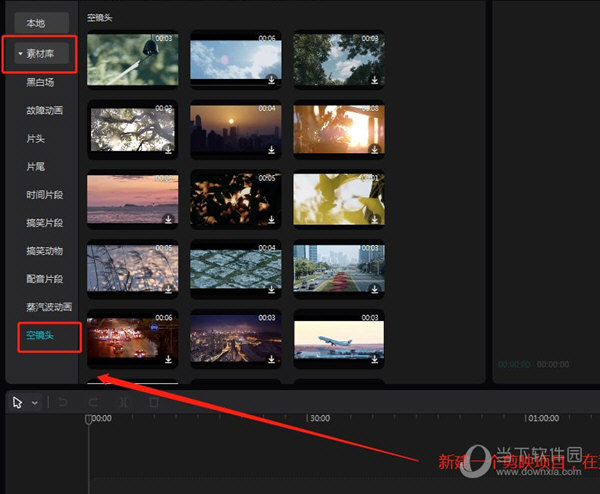
Task: Select the pointer tool in timeline toolbar
Action: coord(19,402)
